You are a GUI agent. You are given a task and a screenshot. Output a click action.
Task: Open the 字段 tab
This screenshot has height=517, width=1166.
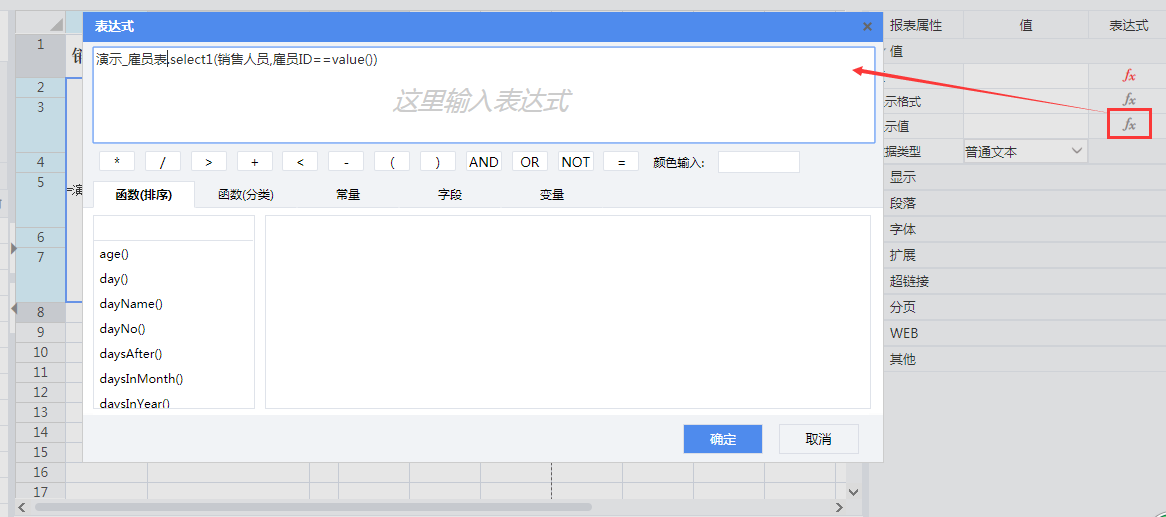[x=450, y=195]
